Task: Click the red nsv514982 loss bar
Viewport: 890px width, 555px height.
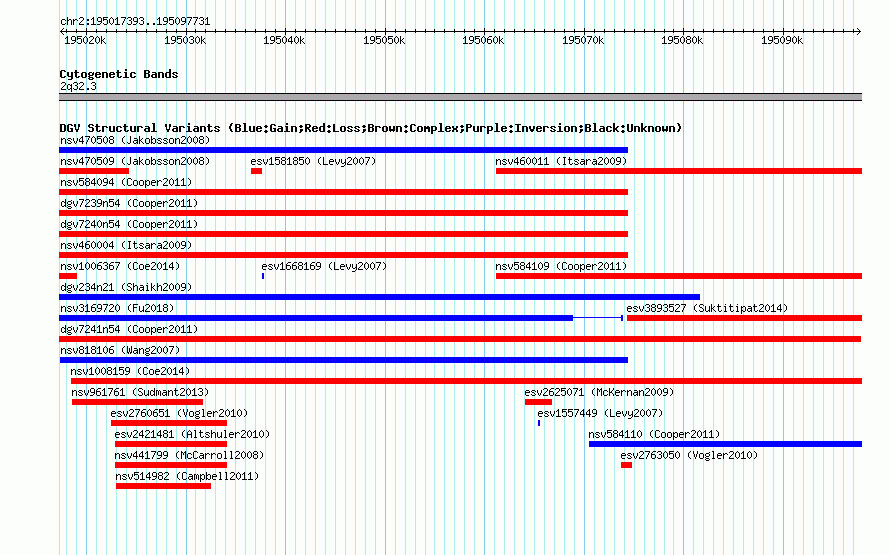Action: tap(163, 486)
